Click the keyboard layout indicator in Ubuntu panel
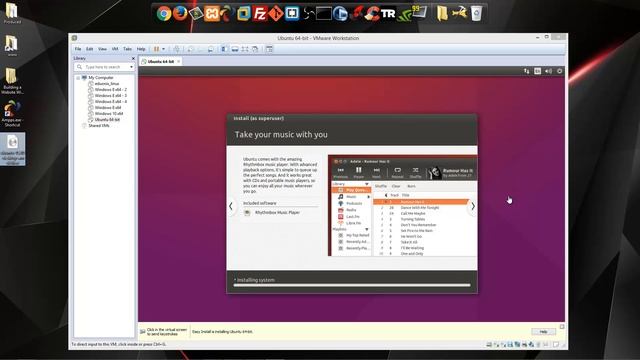This screenshot has width=640, height=360. pos(538,71)
